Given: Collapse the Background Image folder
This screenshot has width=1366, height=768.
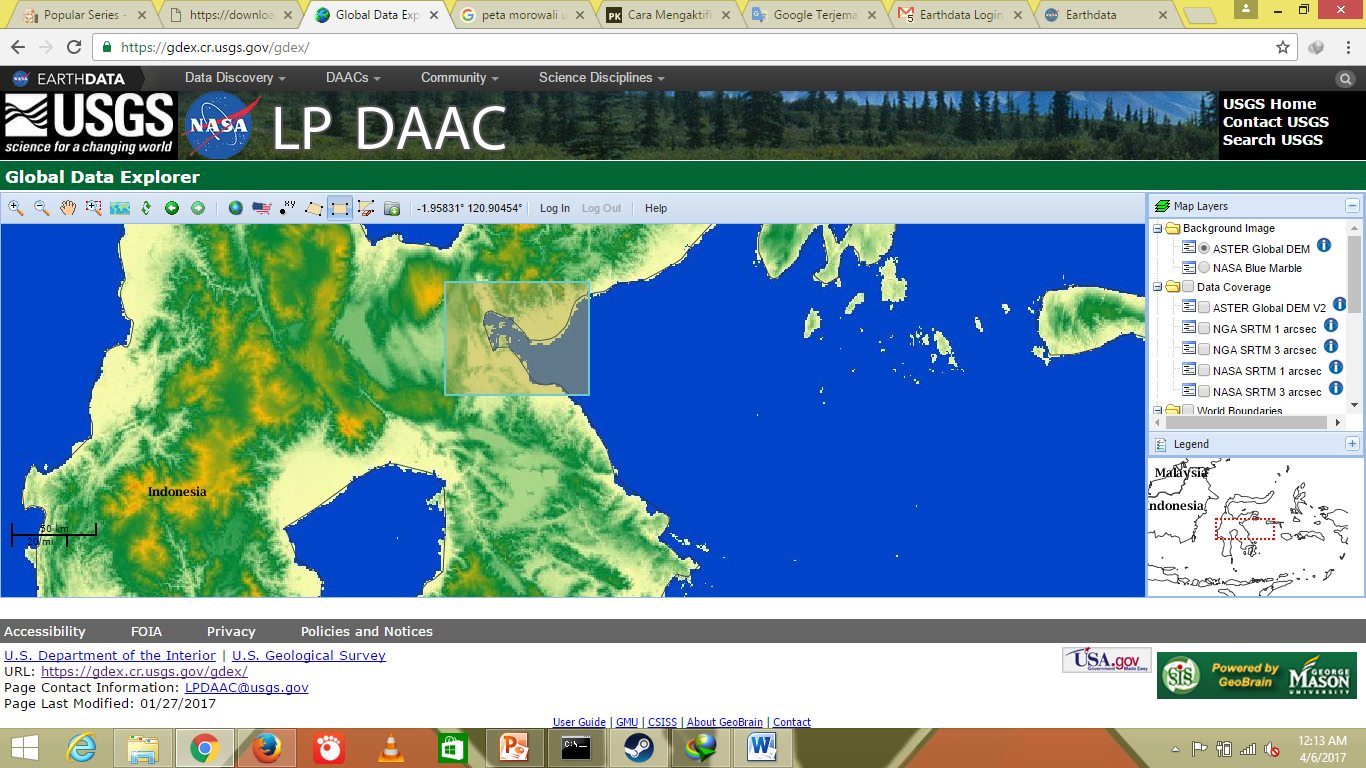Looking at the screenshot, I should tap(1159, 228).
